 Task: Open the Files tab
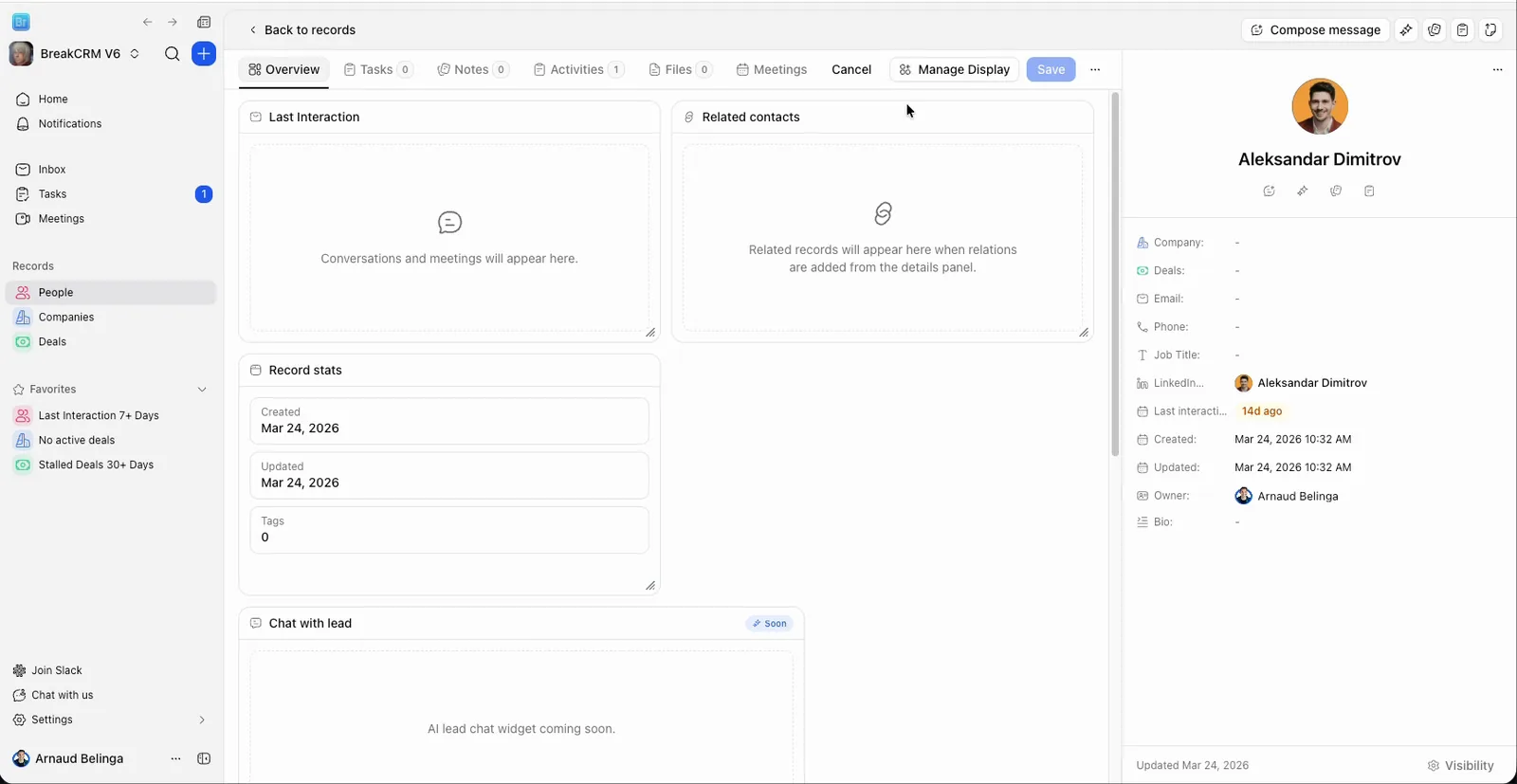tap(680, 69)
